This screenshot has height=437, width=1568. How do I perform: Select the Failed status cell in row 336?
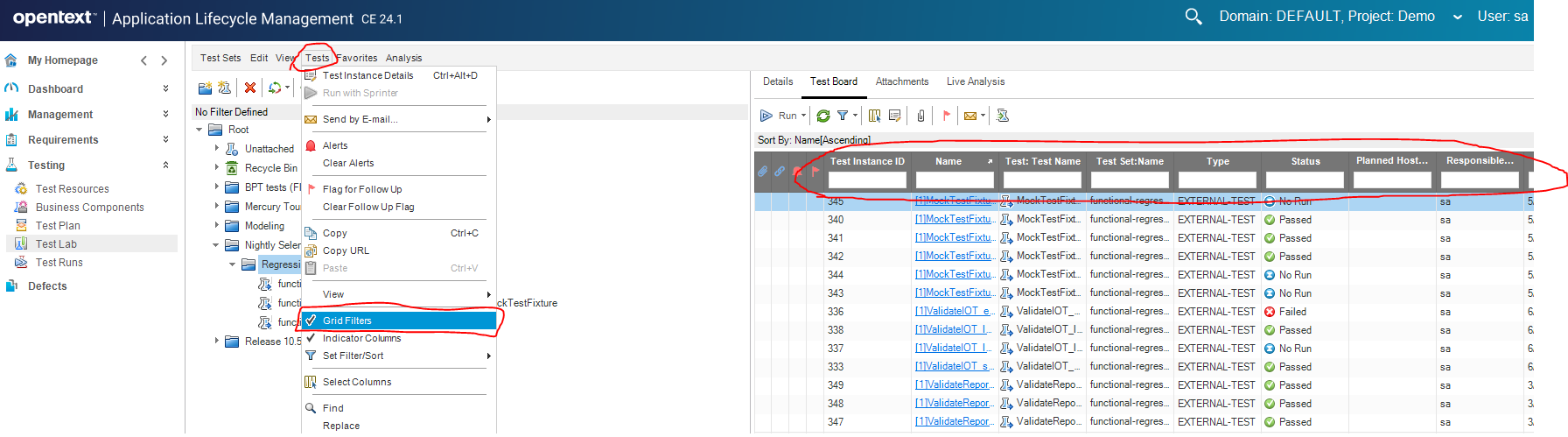point(1305,312)
